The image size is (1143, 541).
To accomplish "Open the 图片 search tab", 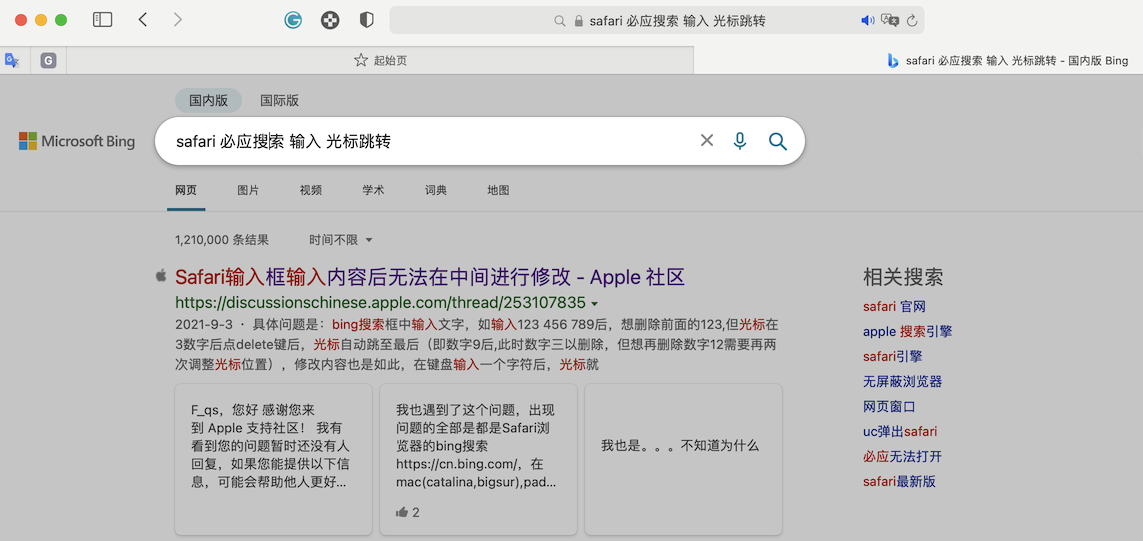I will tap(248, 190).
